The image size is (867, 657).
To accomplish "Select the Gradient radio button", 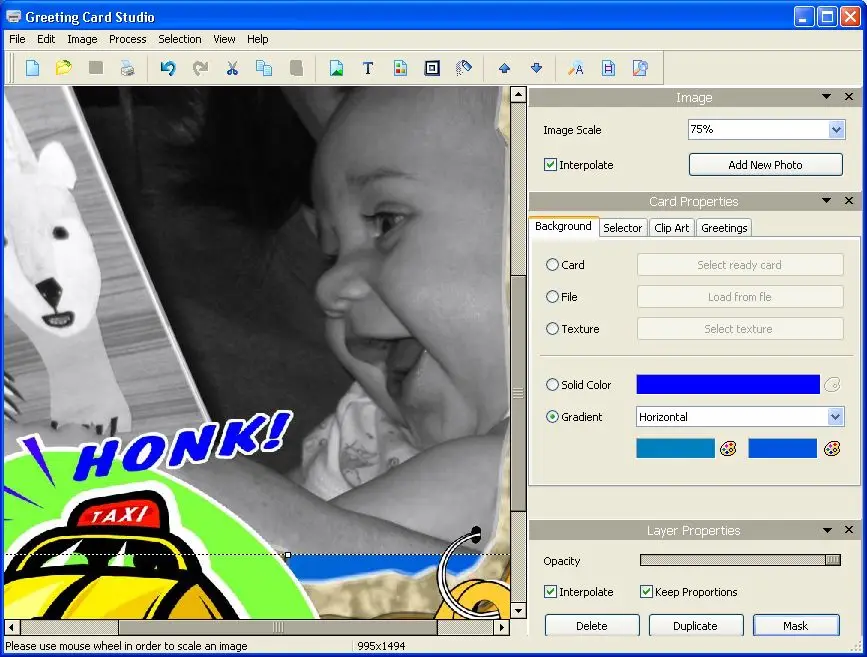I will click(552, 416).
